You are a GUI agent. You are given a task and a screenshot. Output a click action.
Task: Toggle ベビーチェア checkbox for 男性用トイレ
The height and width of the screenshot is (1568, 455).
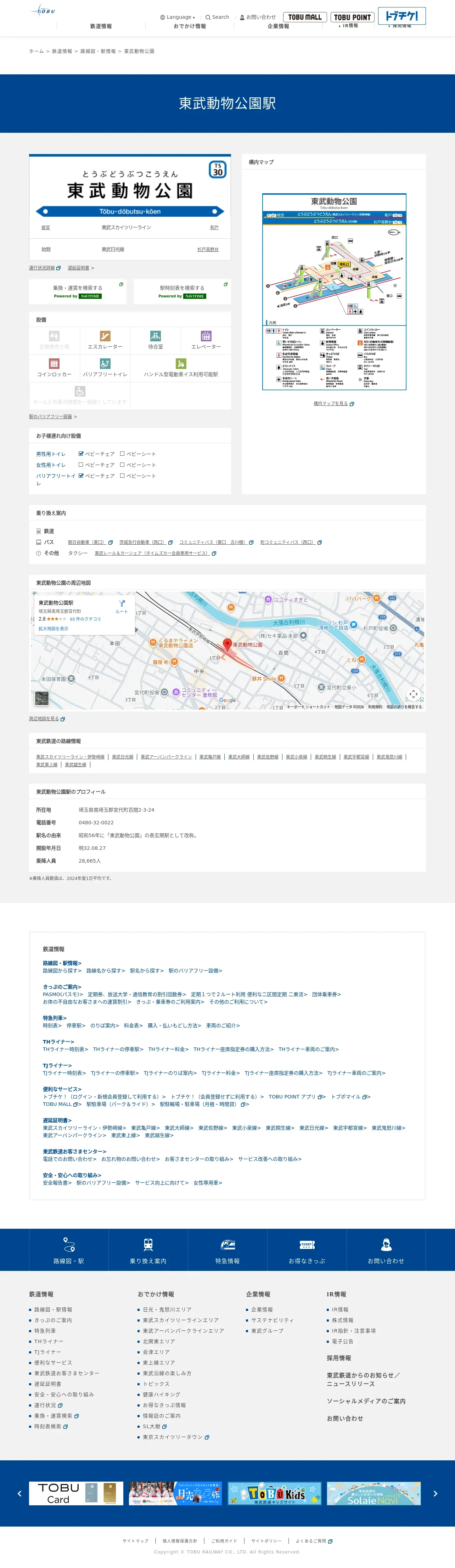81,454
